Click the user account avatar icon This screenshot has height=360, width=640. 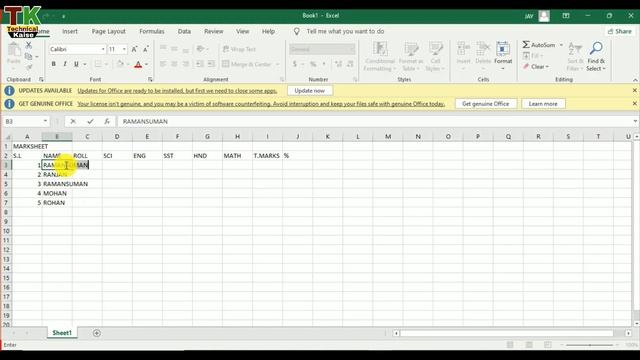544,16
